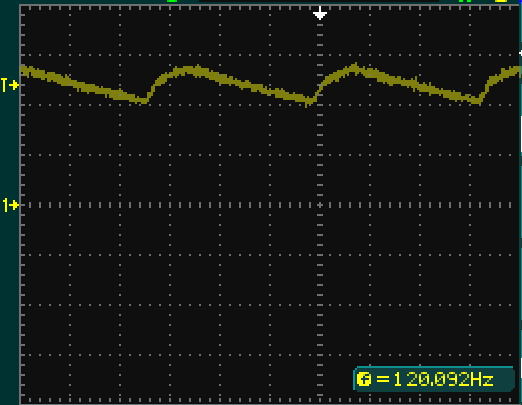Click the right end of the center horizontal axis
The height and width of the screenshot is (405, 522).
click(x=512, y=205)
